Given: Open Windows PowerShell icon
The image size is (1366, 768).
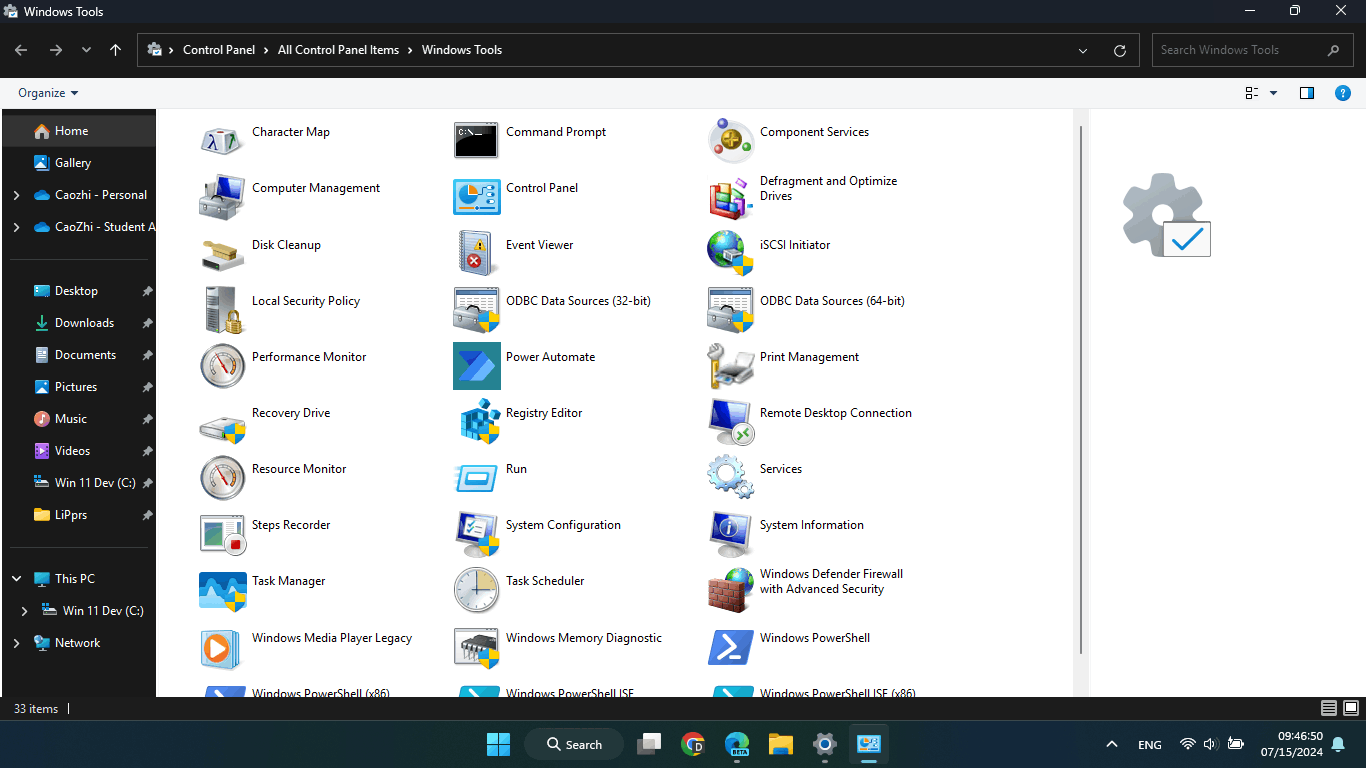Looking at the screenshot, I should [x=730, y=647].
